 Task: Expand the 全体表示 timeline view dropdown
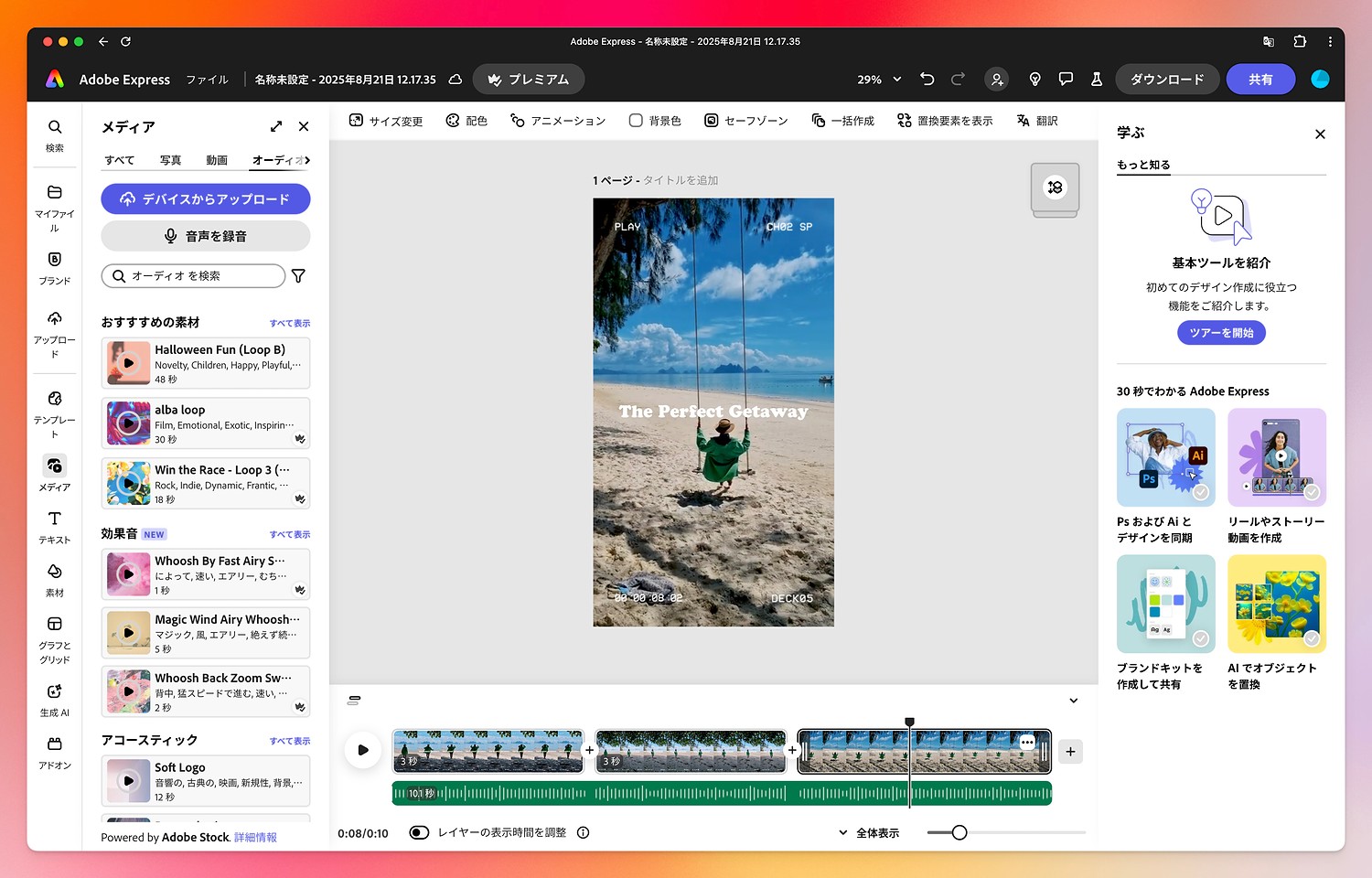click(869, 833)
